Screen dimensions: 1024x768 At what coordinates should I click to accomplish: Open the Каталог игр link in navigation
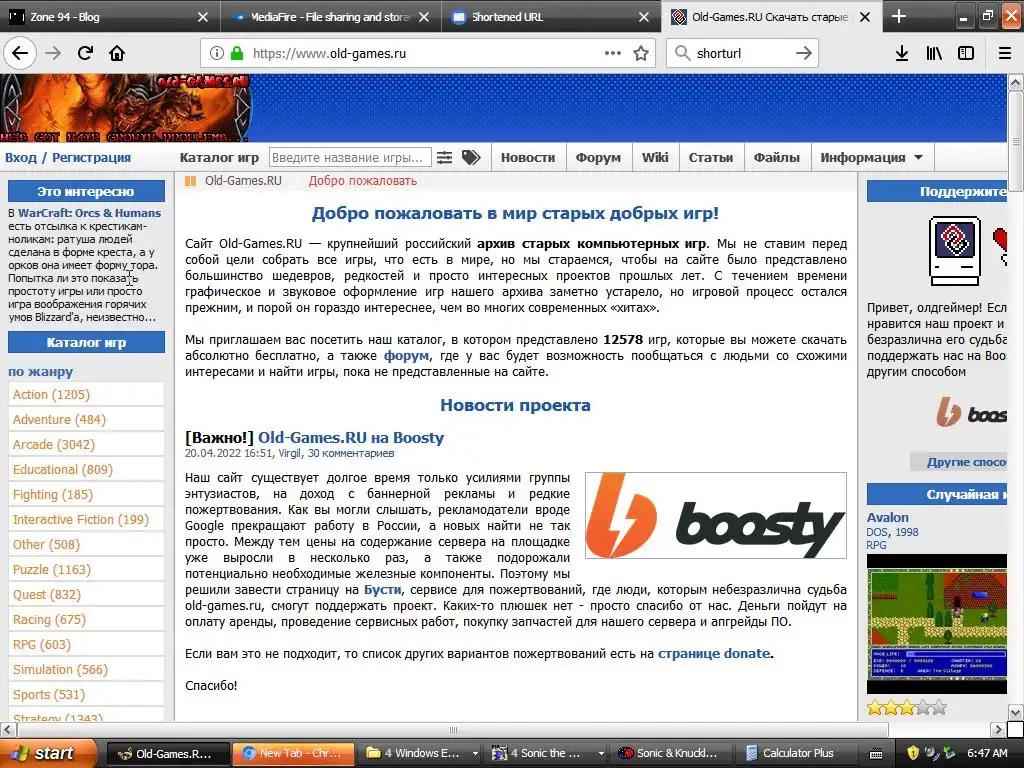pos(219,157)
